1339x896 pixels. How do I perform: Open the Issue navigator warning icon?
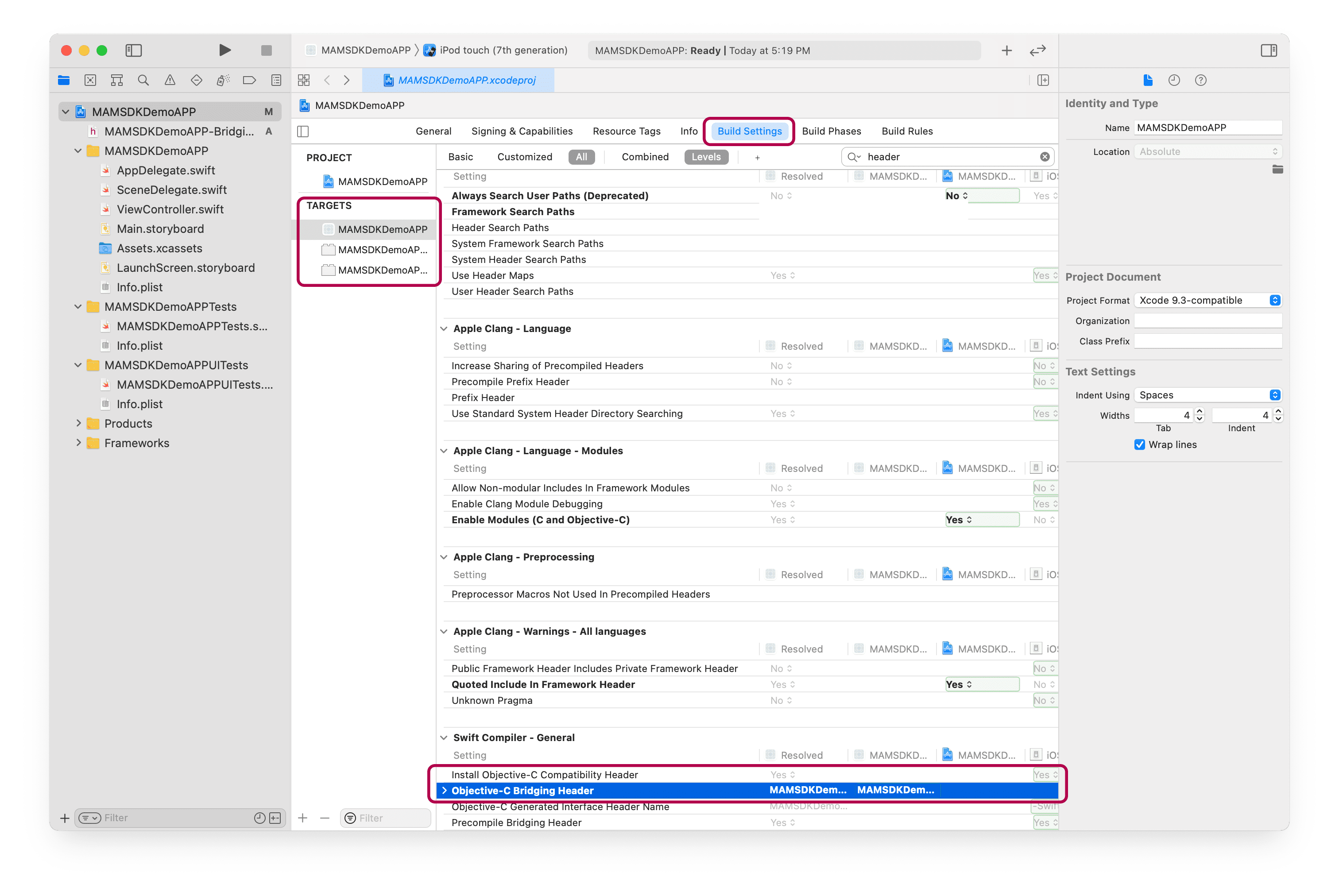coord(170,80)
